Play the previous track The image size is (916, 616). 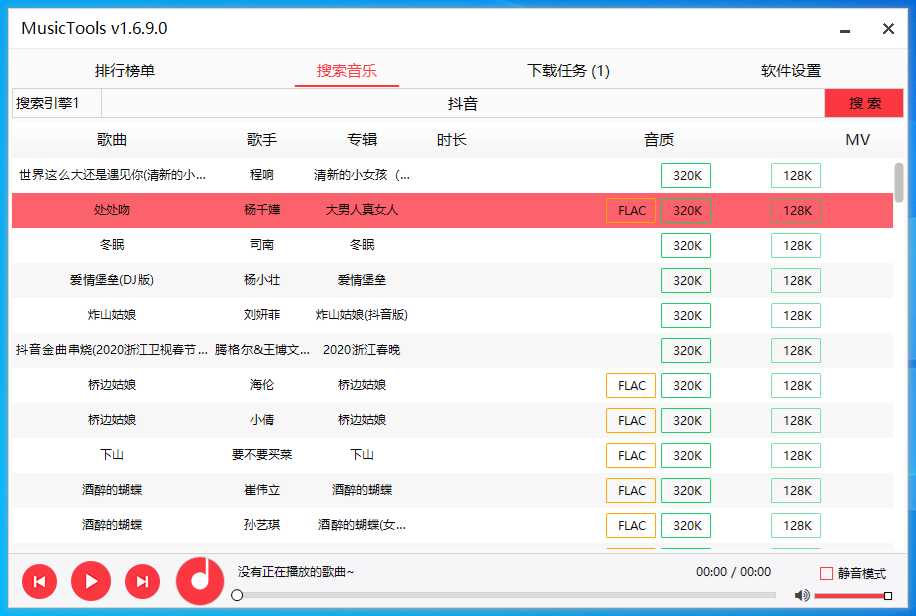click(x=39, y=582)
